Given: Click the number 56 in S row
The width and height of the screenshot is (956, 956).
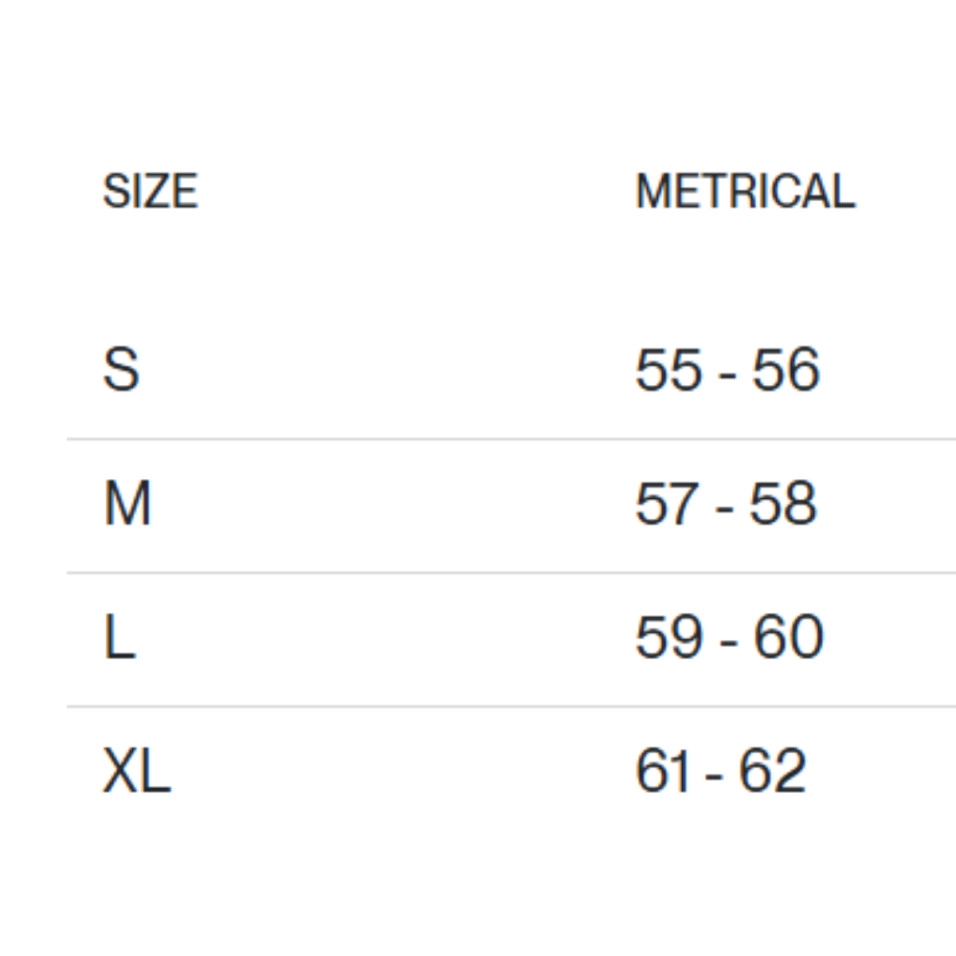Looking at the screenshot, I should [x=786, y=370].
